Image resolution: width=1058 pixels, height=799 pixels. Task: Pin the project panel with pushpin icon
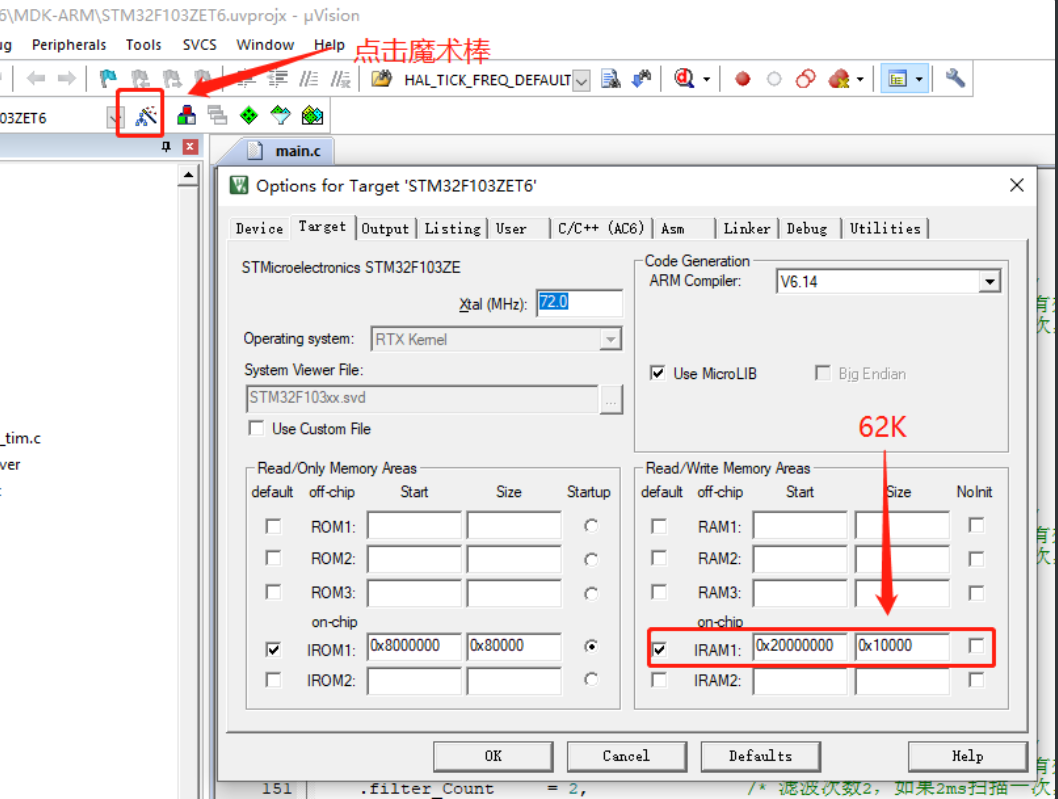click(166, 146)
